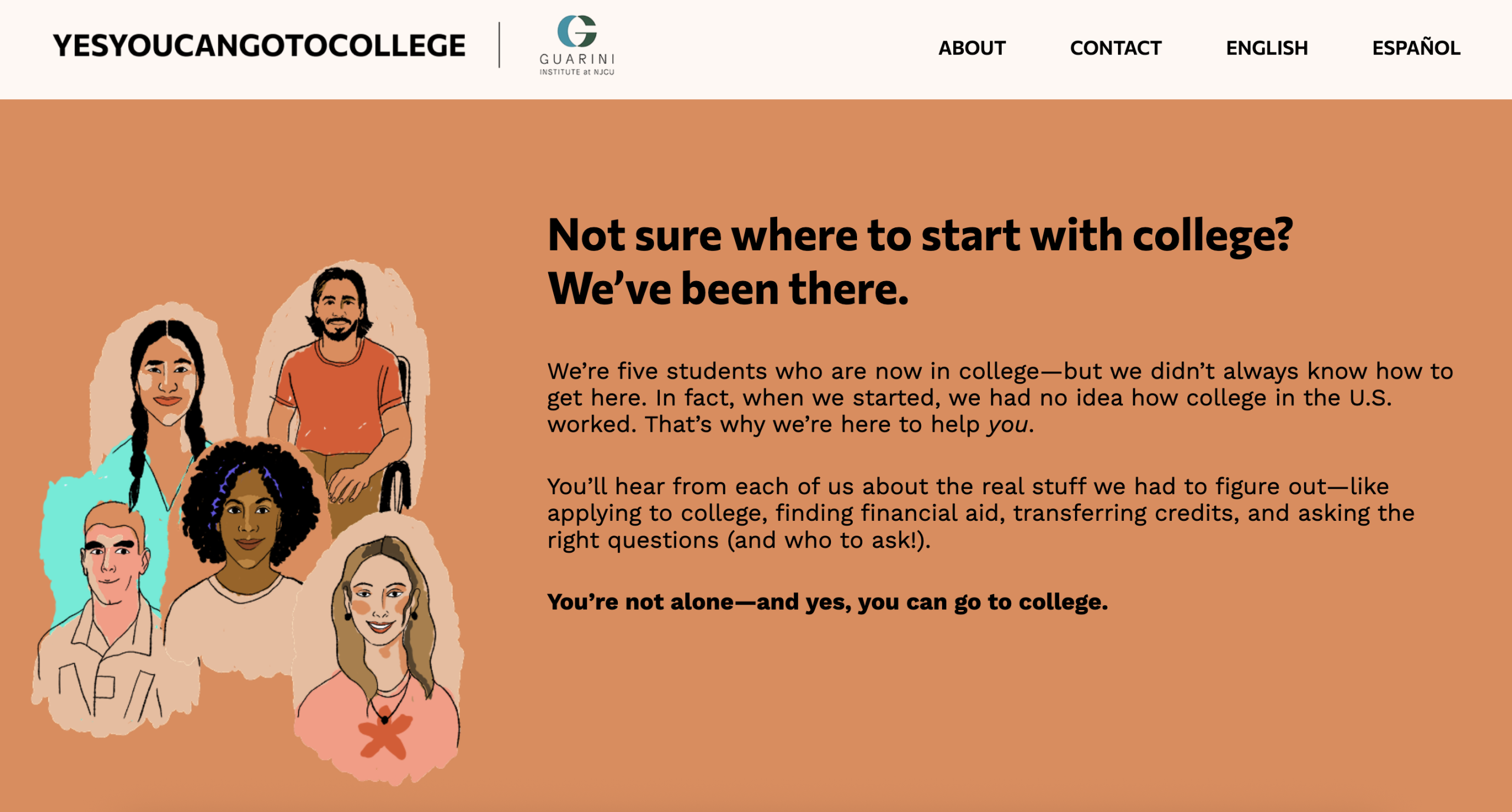Click the "INSTITUTE at NJCU" logo text
Viewport: 1512px width, 812px height.
click(576, 72)
